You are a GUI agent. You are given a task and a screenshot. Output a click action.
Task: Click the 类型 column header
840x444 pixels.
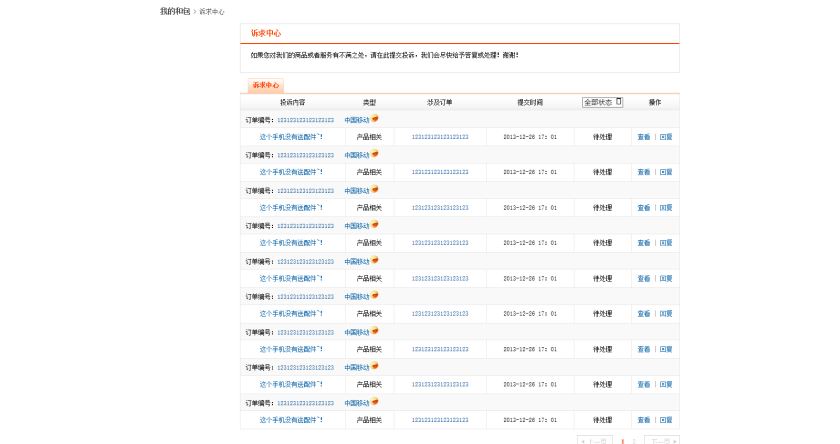coord(370,102)
